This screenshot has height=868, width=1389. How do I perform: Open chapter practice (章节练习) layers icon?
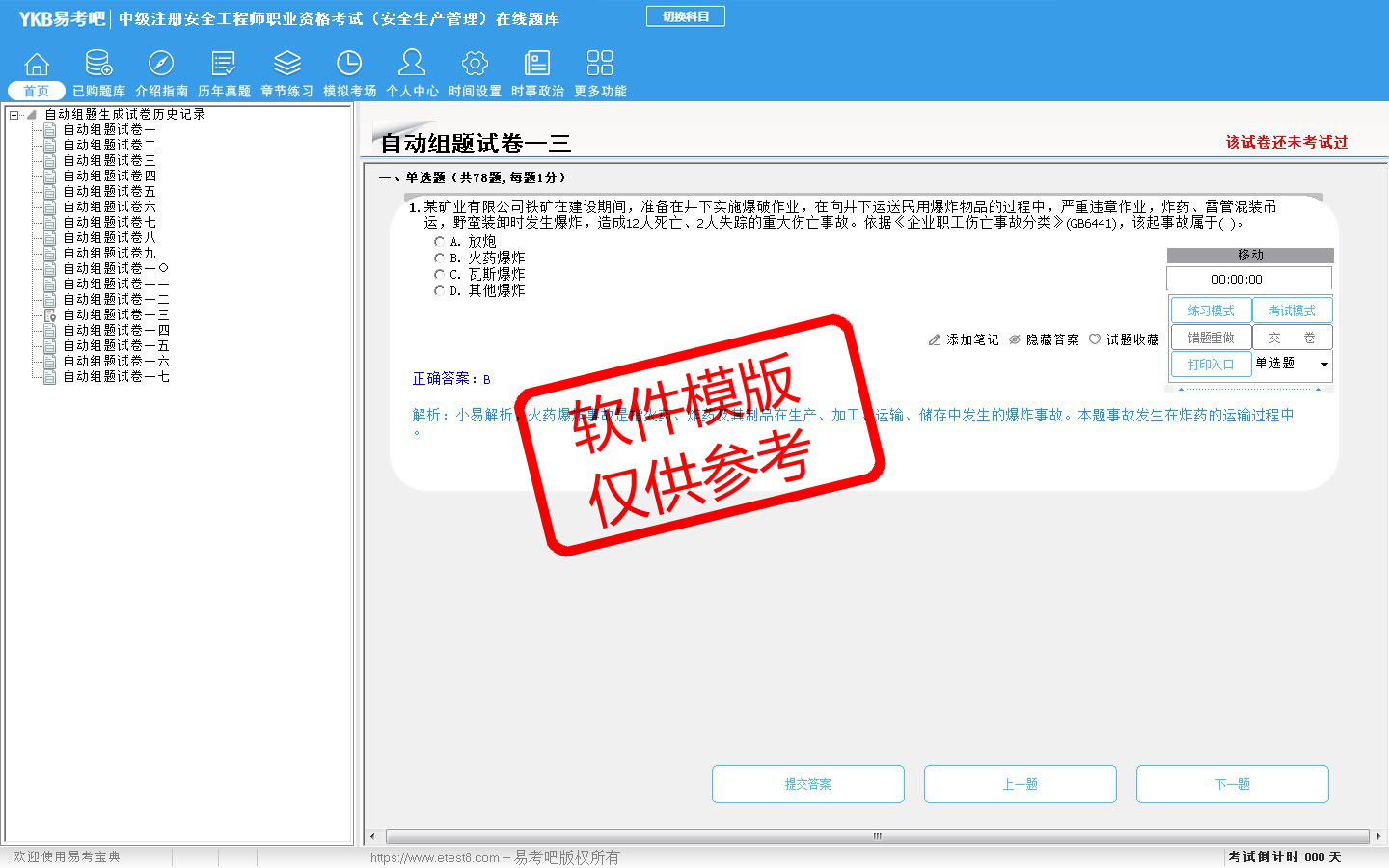pos(286,64)
